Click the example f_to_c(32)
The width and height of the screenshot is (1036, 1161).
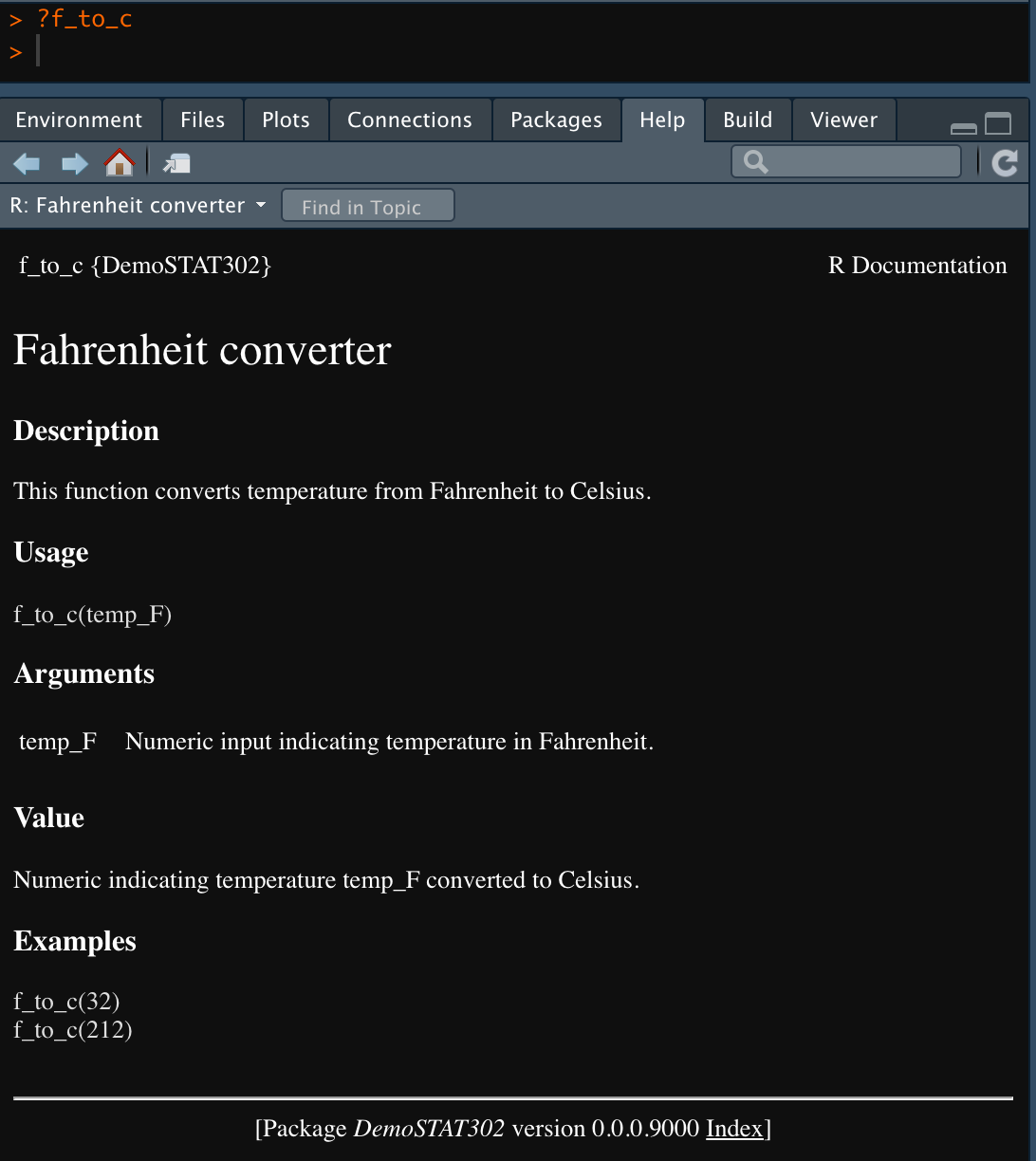coord(66,1001)
